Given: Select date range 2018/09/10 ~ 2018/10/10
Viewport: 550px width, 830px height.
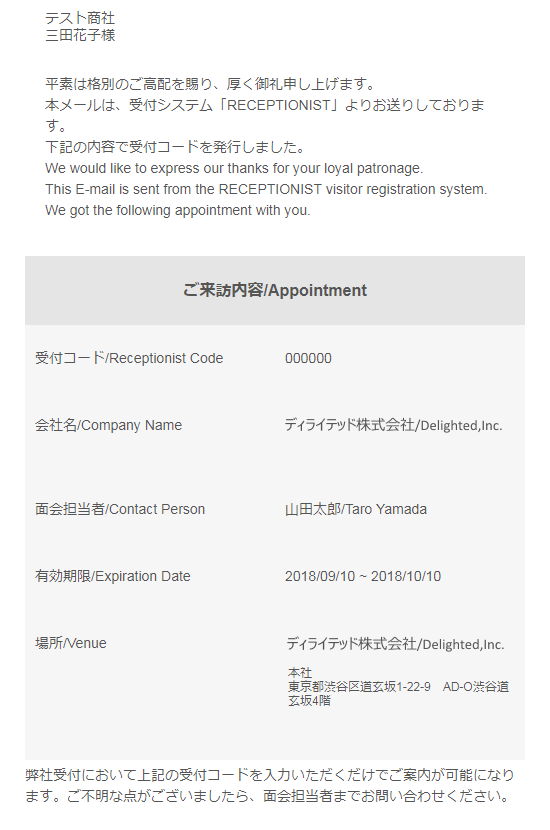Looking at the screenshot, I should click(x=363, y=576).
